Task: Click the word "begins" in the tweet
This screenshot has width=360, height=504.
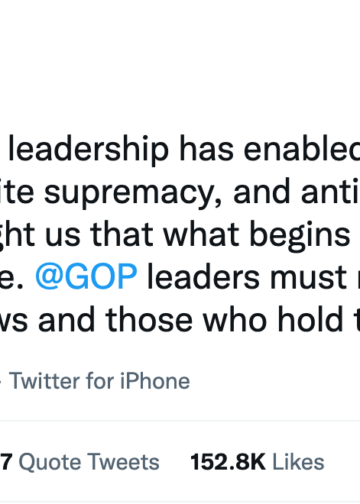Action: 300,235
